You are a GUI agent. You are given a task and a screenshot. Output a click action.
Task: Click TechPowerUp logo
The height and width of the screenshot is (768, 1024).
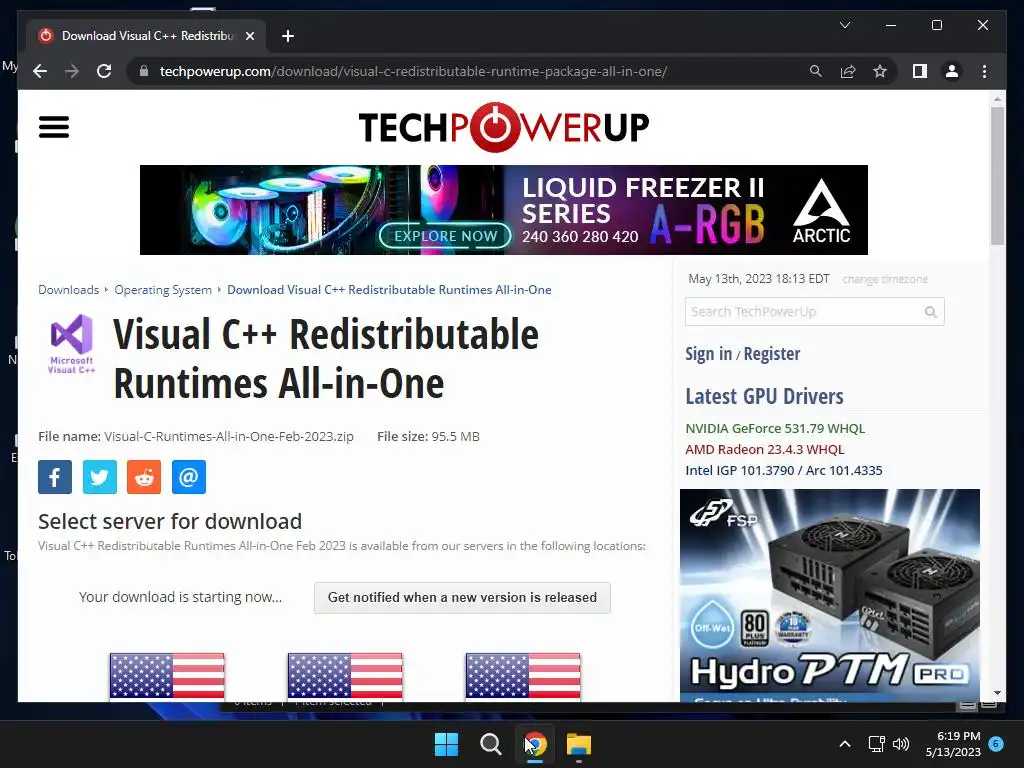(504, 127)
